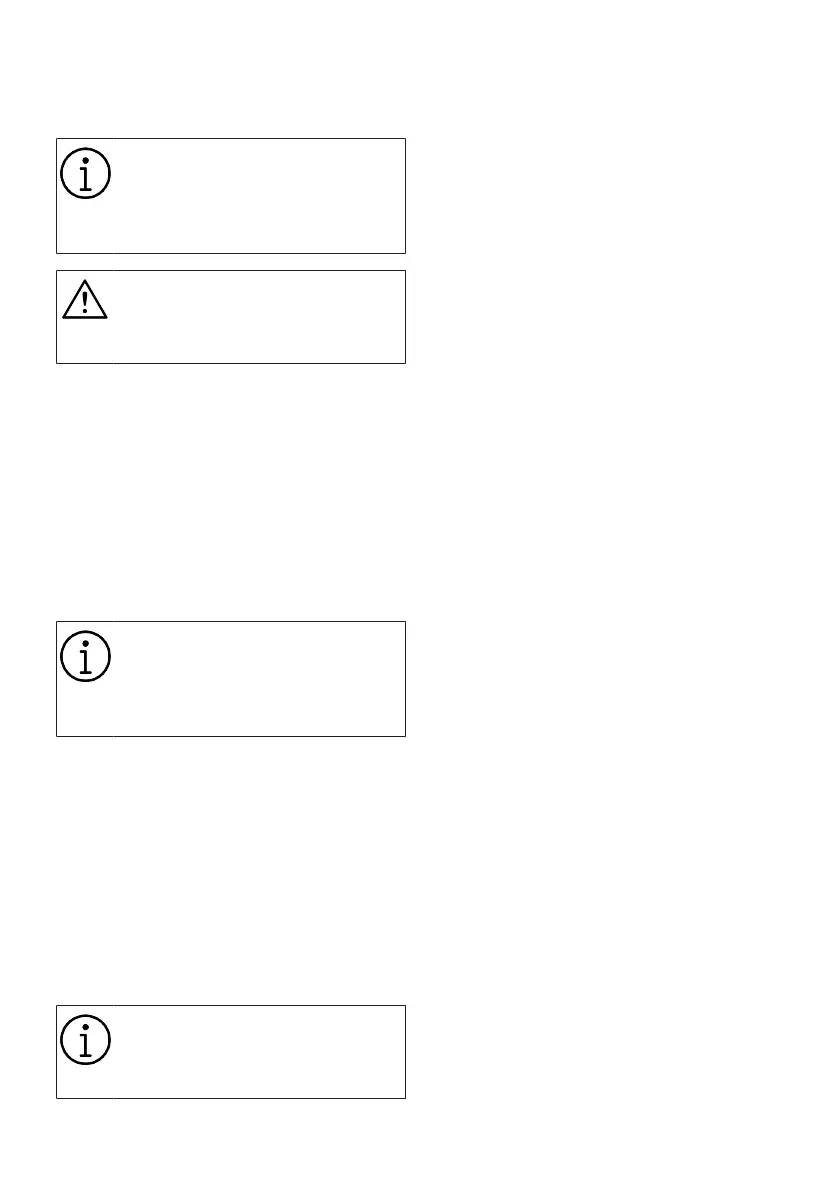Click the empty text area of the bottom info box
839x1191 pixels.
tap(258, 1052)
